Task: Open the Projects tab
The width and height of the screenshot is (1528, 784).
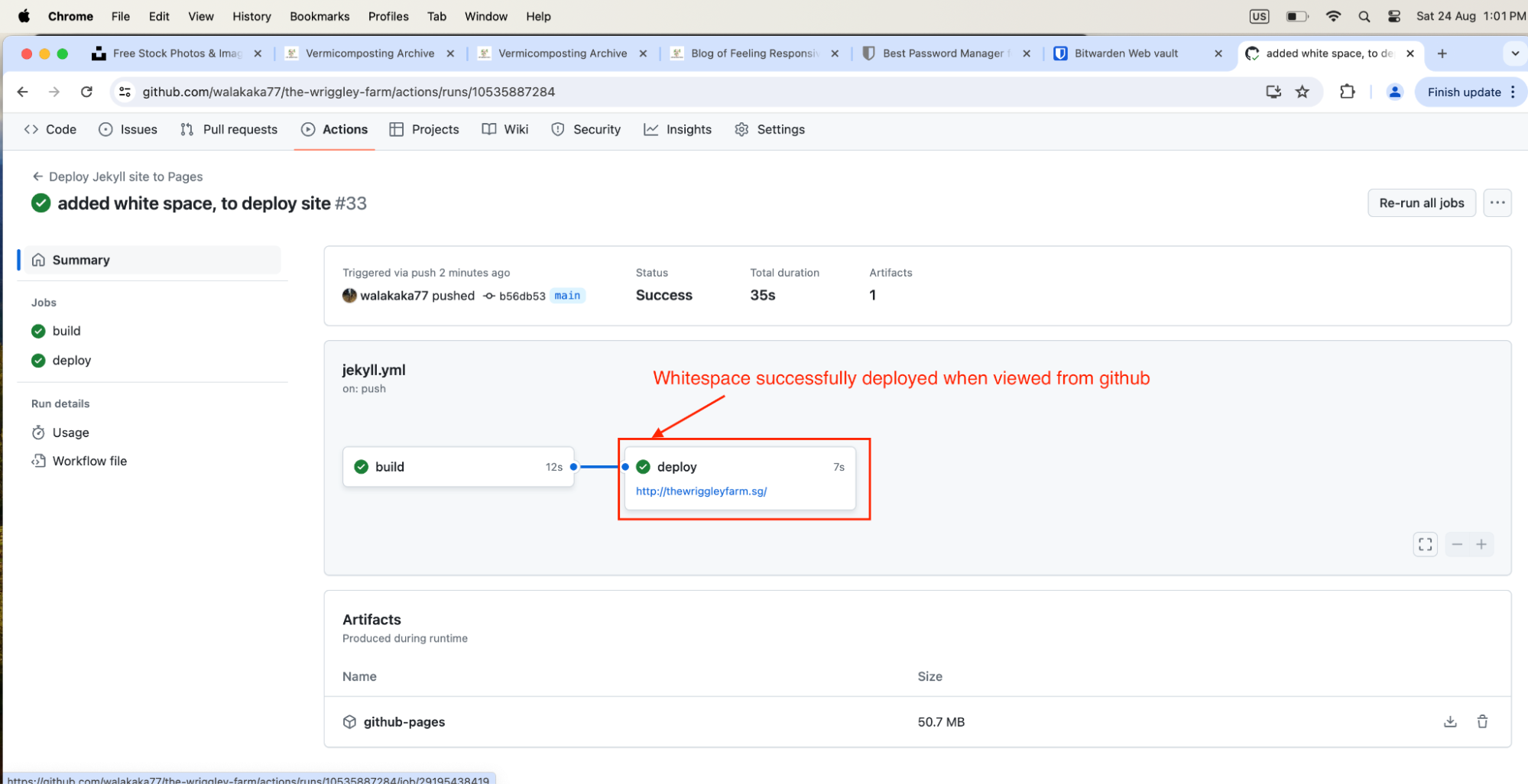Action: tap(424, 129)
